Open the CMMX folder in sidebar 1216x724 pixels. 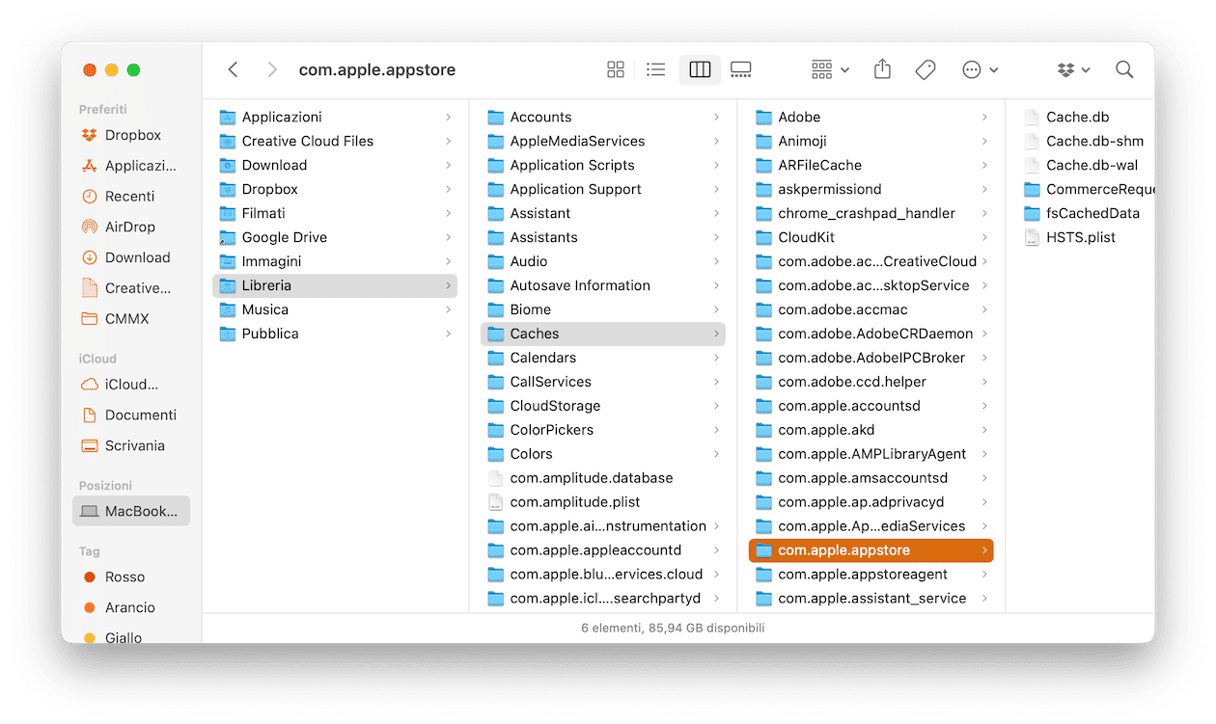[131, 318]
